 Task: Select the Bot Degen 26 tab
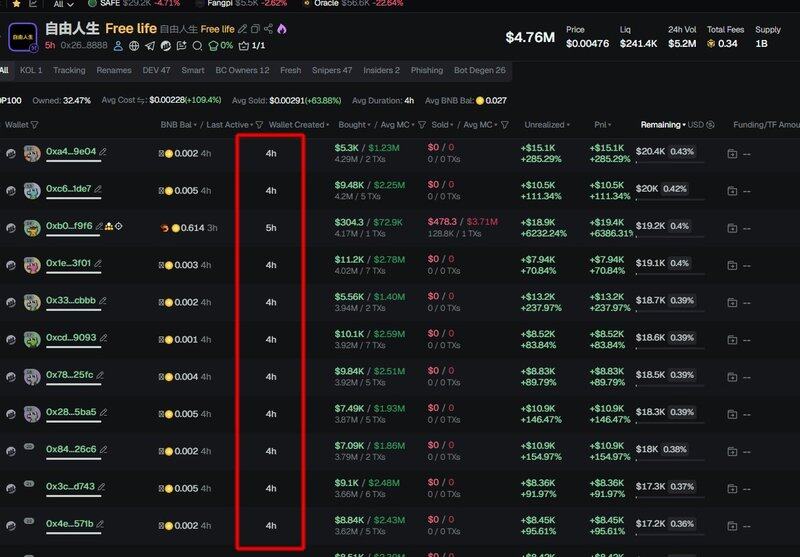tap(479, 71)
